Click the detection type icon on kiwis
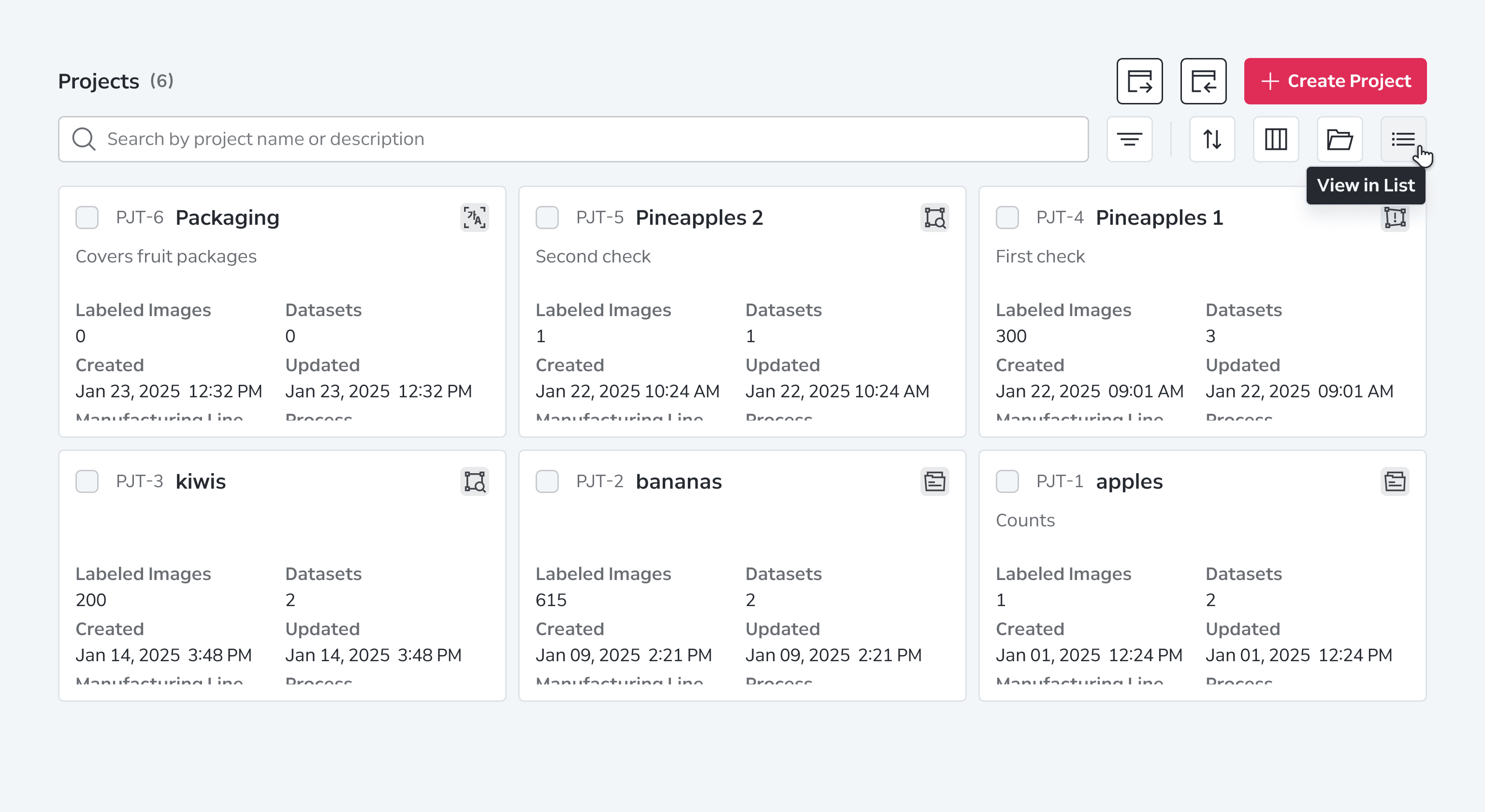This screenshot has height=812, width=1485. point(474,482)
